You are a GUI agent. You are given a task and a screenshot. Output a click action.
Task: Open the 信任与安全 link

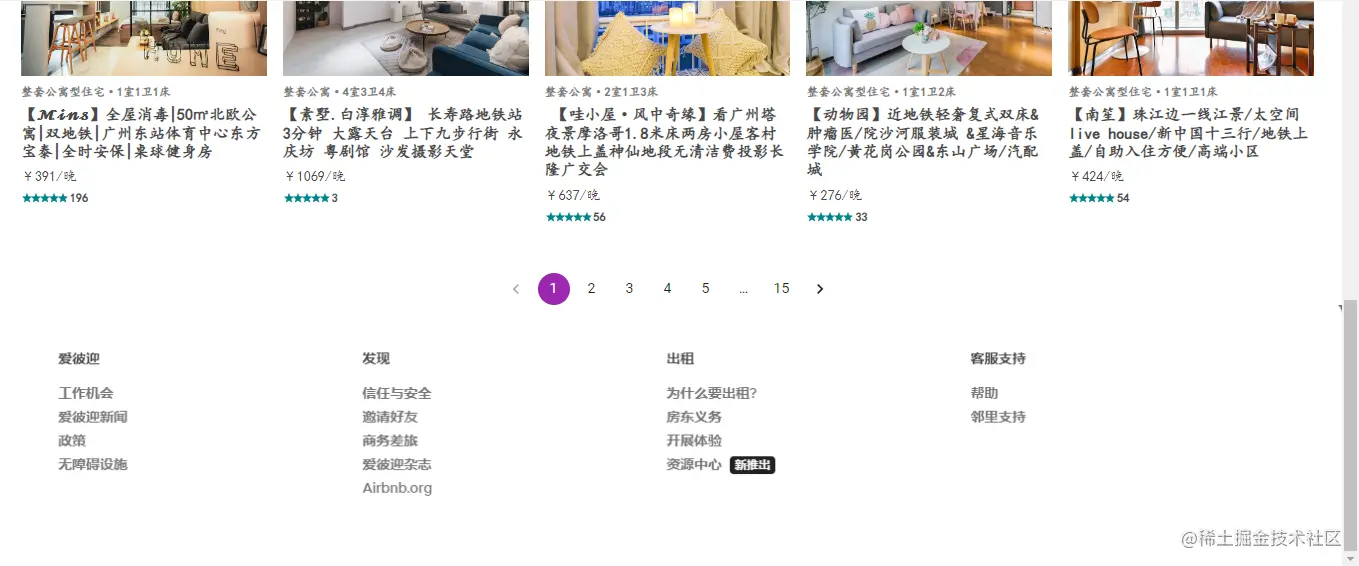(x=397, y=393)
